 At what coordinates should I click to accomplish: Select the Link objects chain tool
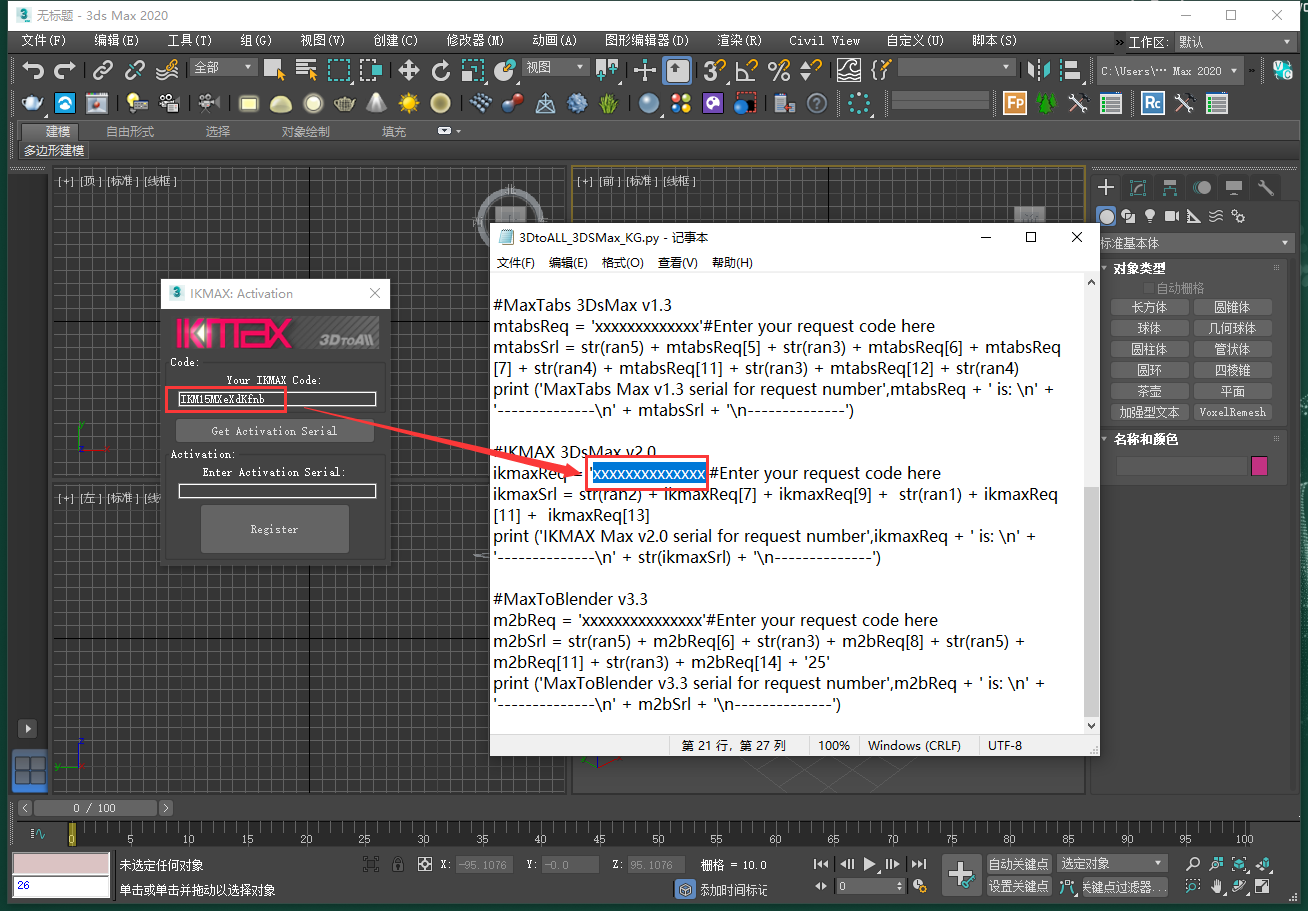click(x=103, y=70)
